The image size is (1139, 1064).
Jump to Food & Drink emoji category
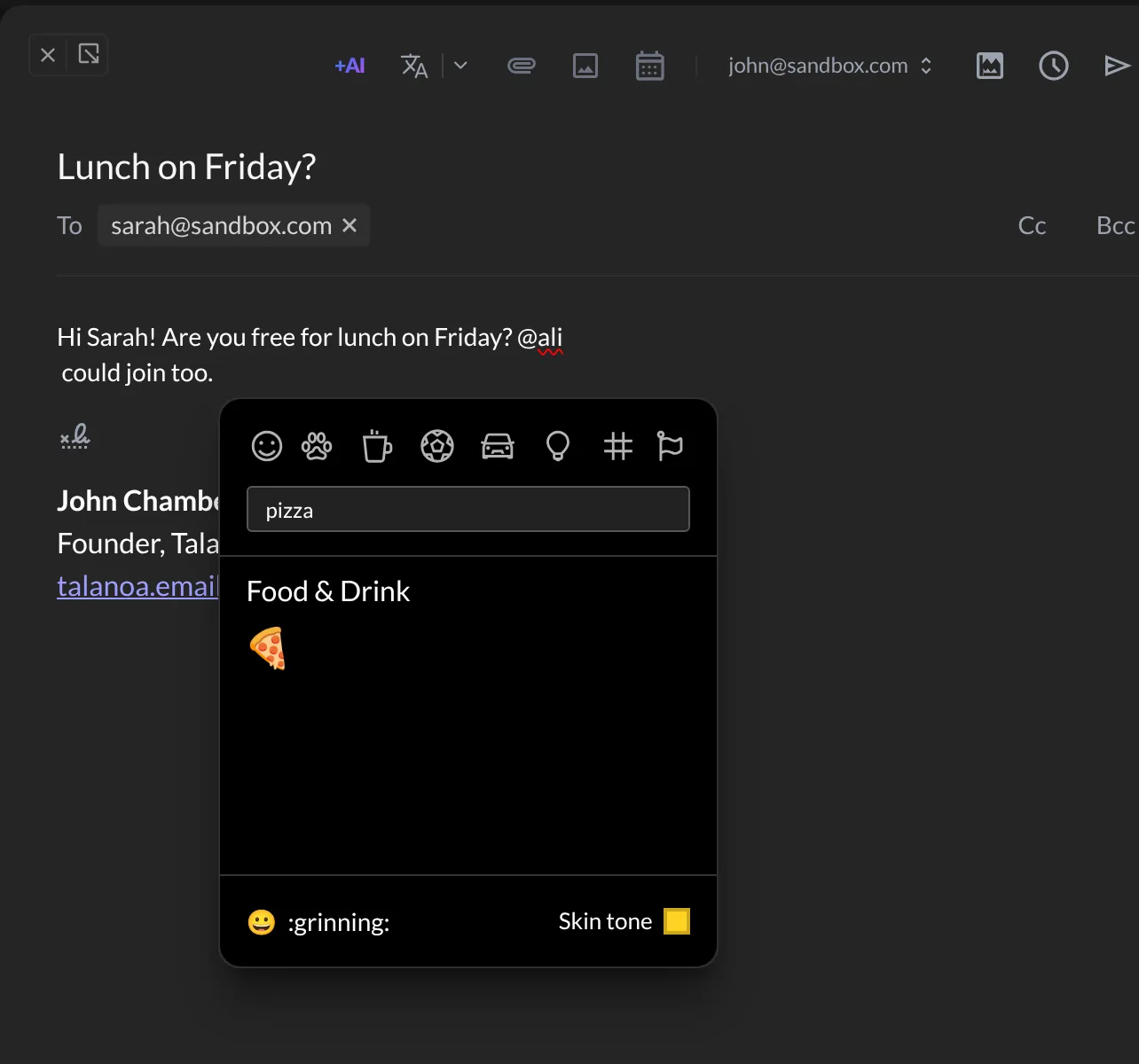377,446
